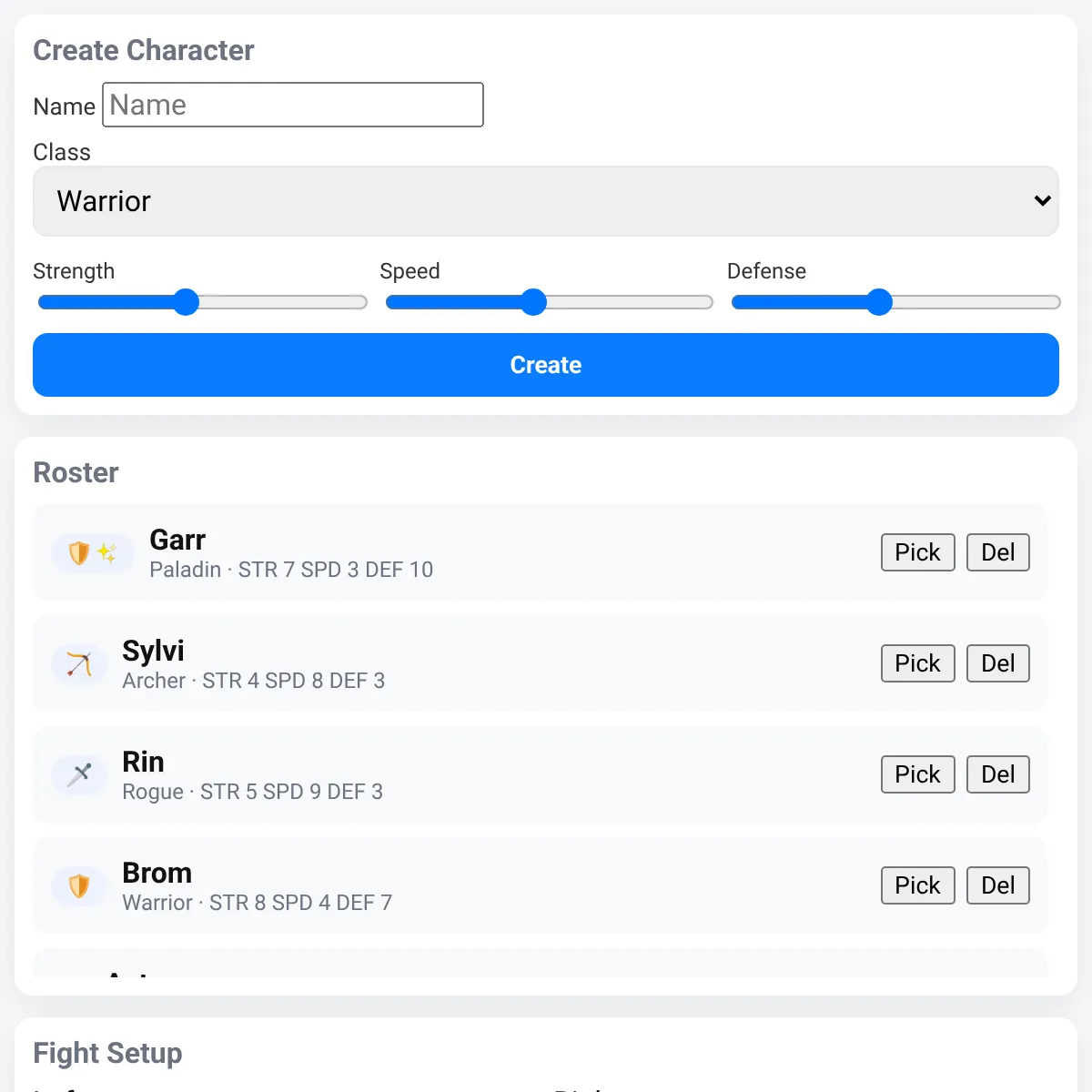Click the Speed slider handle

click(x=533, y=302)
